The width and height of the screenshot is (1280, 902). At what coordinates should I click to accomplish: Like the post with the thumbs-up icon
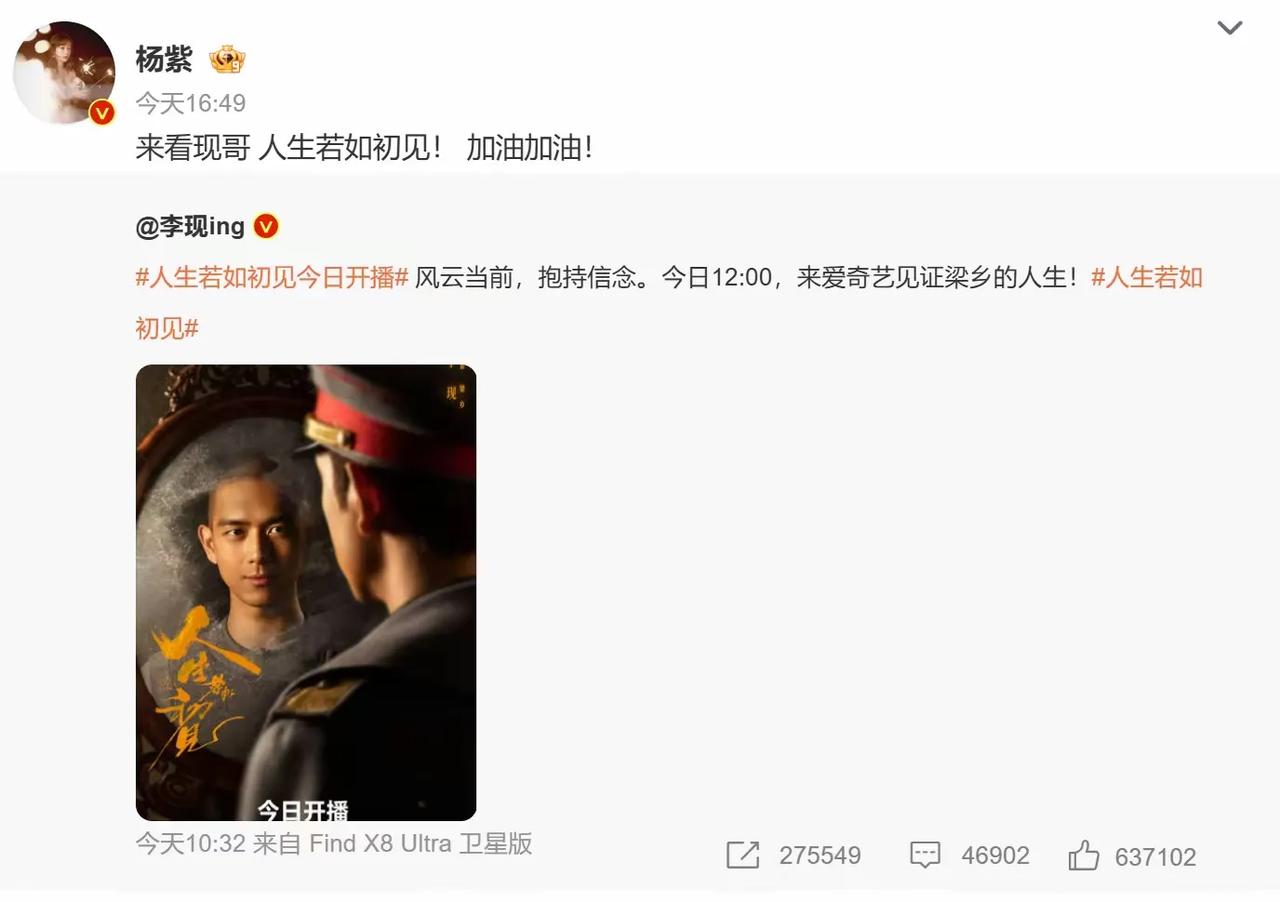[x=1083, y=856]
